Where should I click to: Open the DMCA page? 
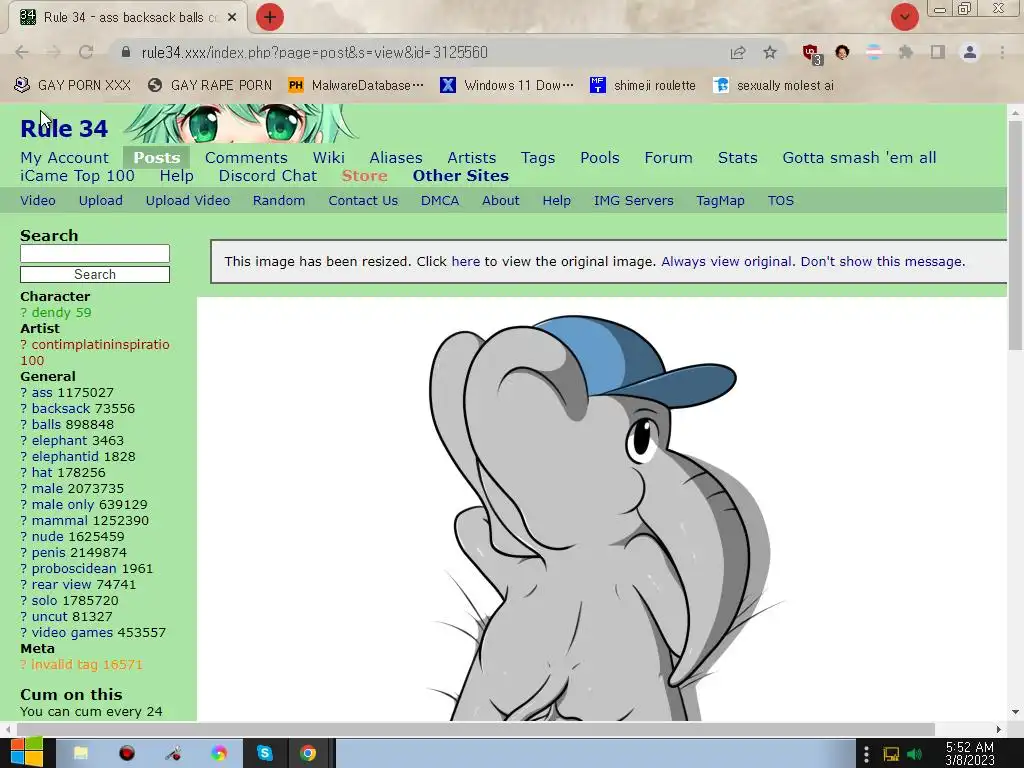pos(440,200)
